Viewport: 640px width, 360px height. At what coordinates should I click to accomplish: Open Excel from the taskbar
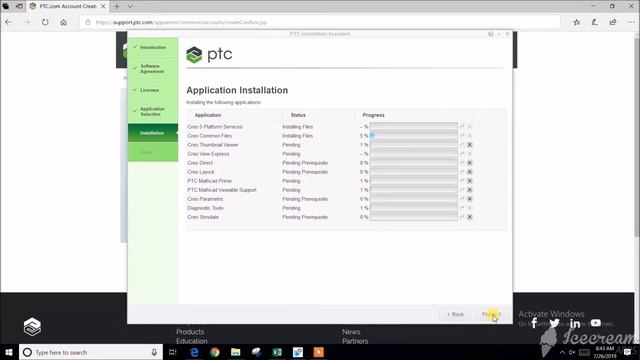[x=277, y=352]
